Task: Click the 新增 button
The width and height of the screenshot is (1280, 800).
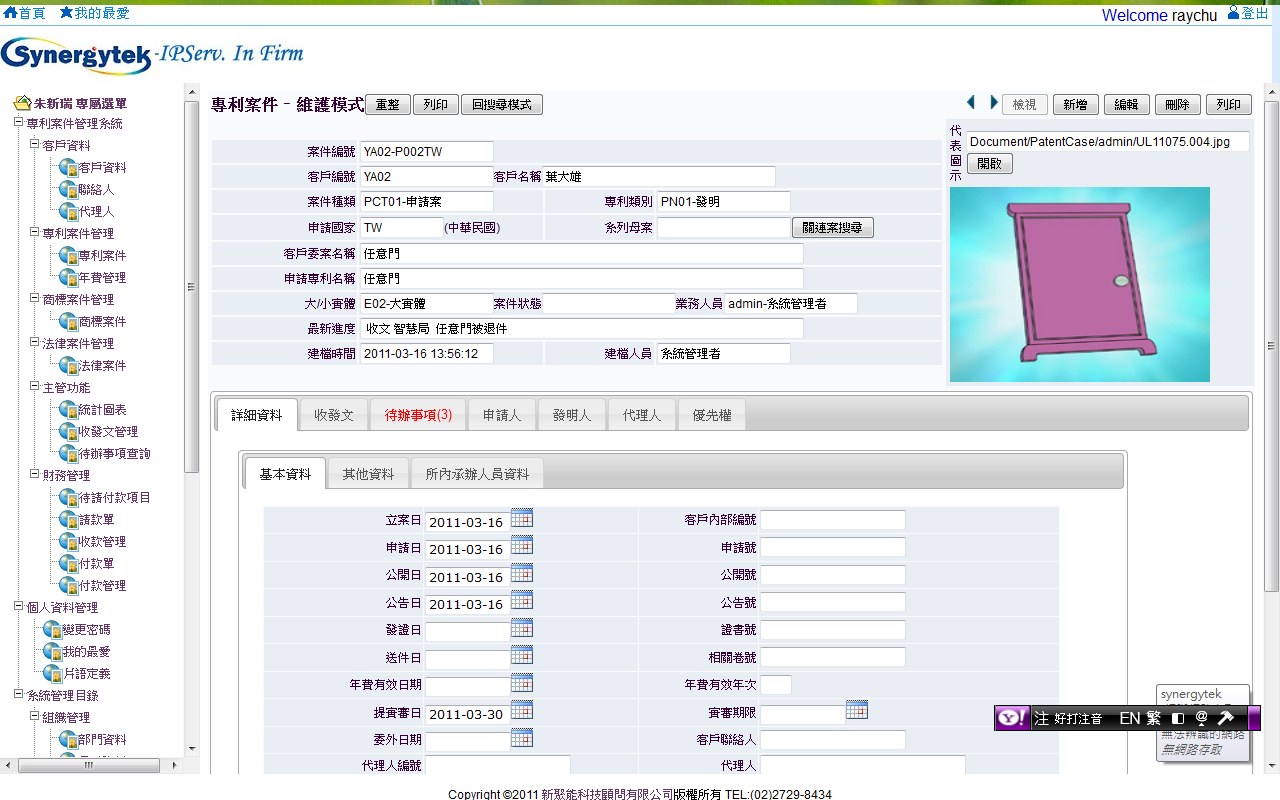Action: coord(1076,105)
